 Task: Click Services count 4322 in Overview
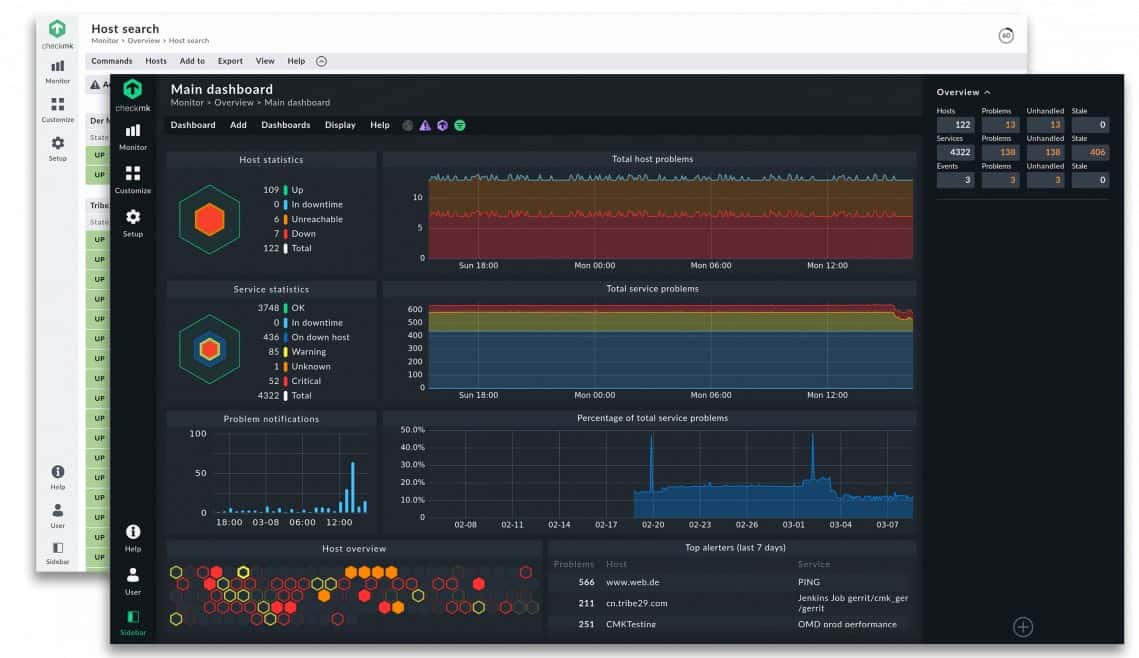954,153
